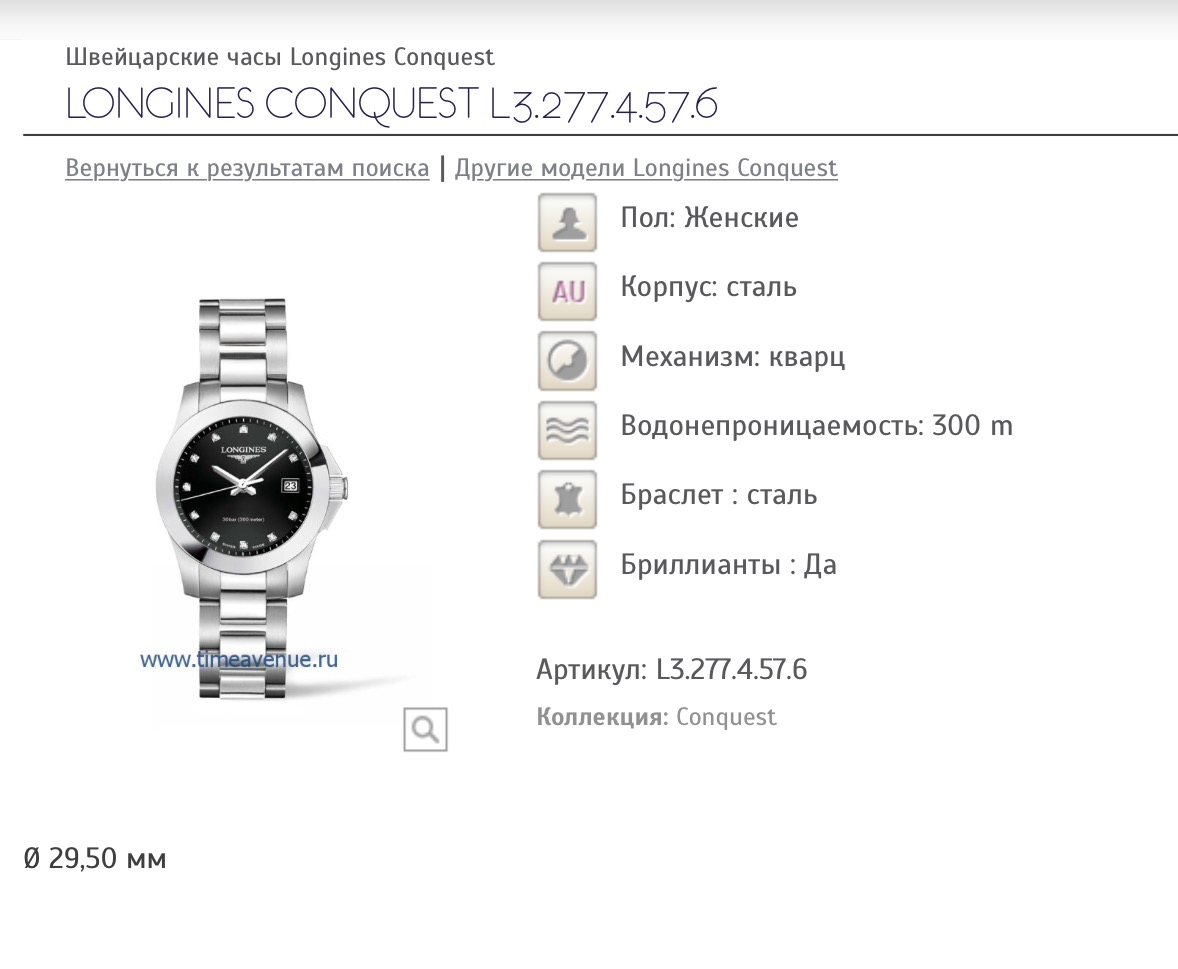Open Другие модели Longines Conquest link

(x=646, y=168)
